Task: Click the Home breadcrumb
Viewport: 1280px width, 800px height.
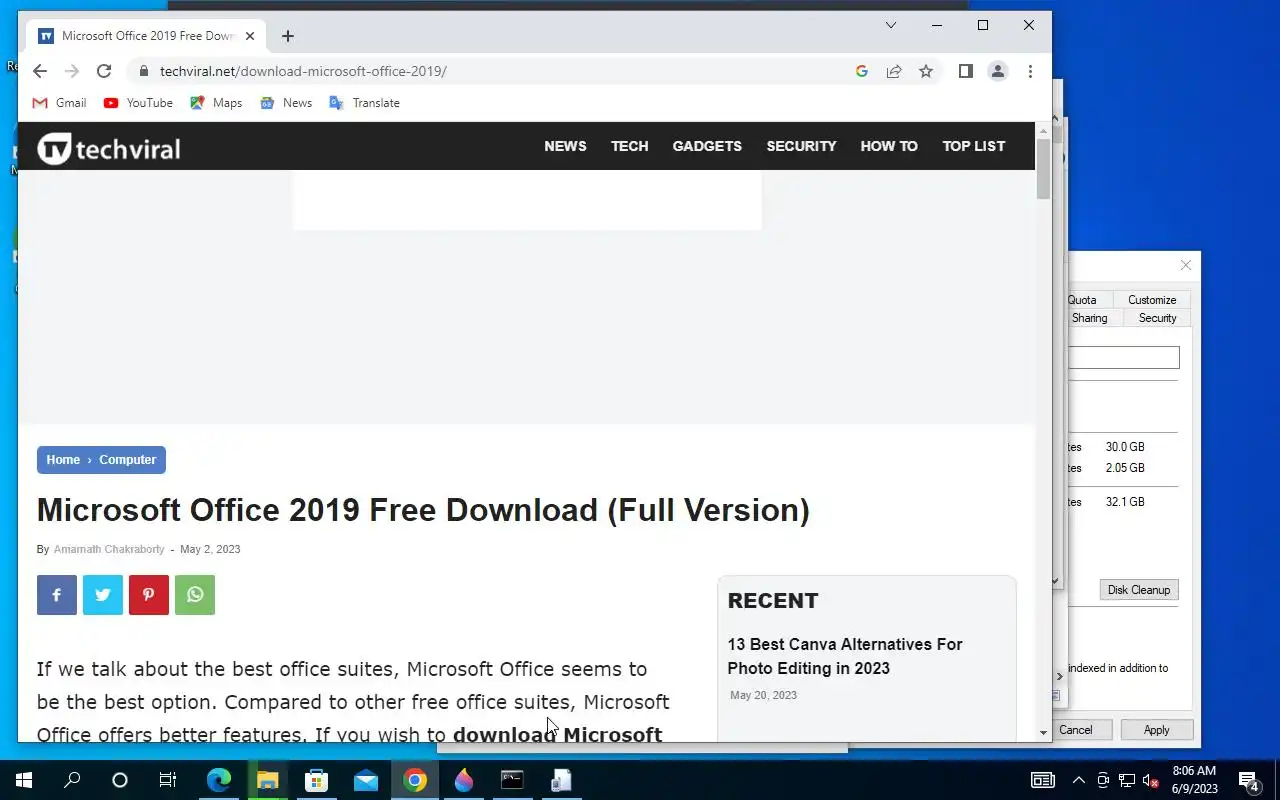Action: coord(63,460)
